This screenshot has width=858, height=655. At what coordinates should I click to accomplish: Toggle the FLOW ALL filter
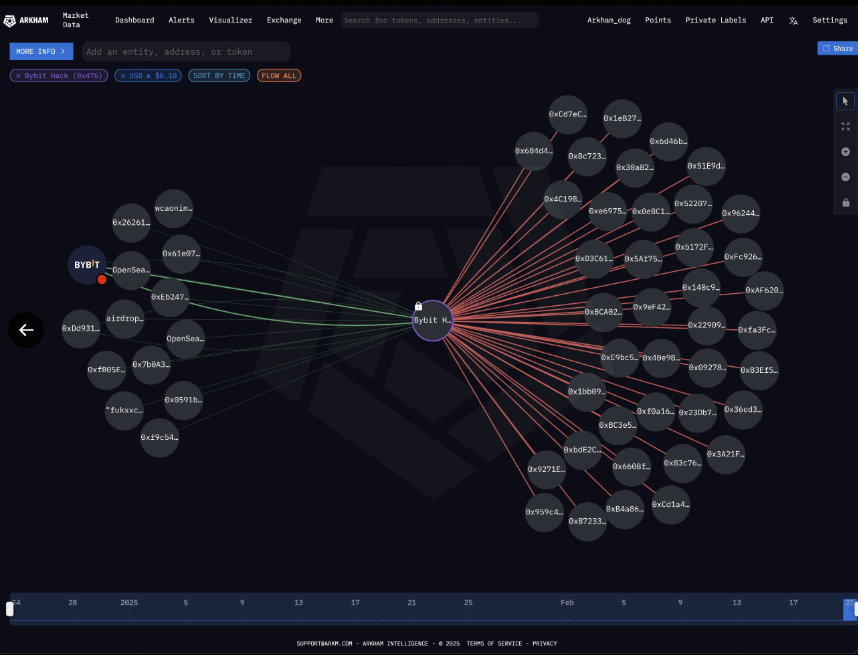[x=279, y=76]
